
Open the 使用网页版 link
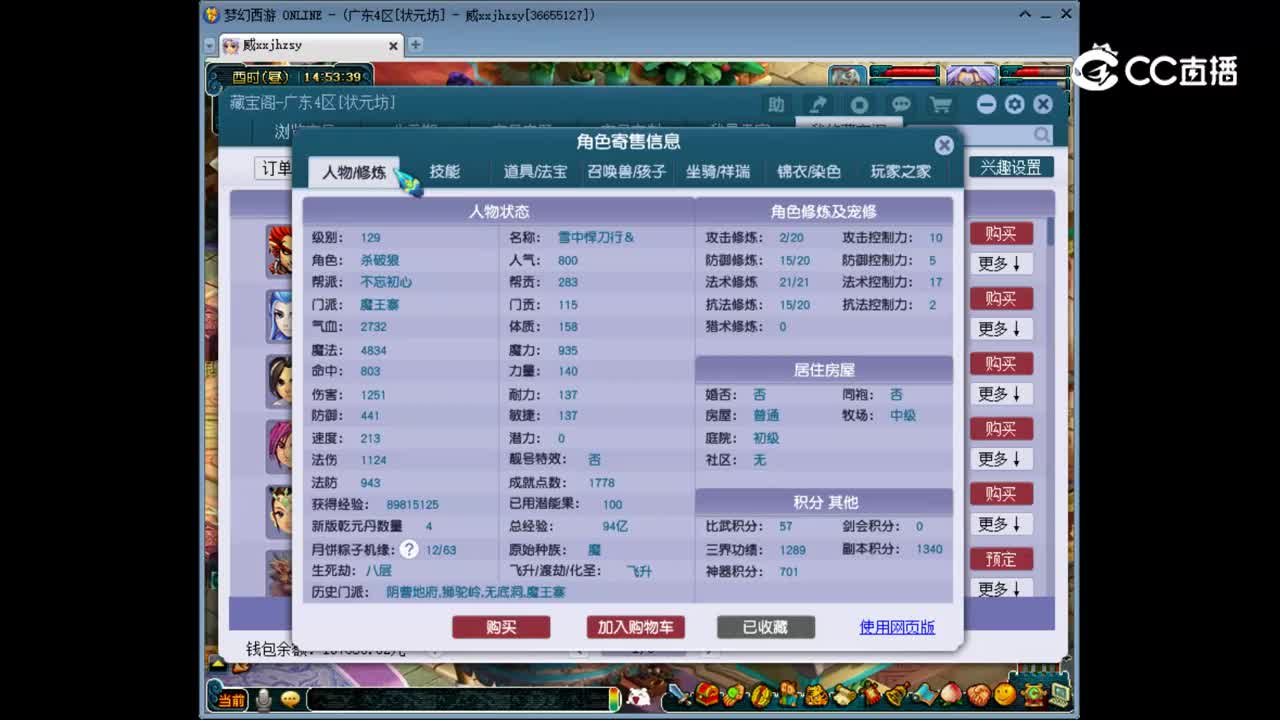pyautogui.click(x=897, y=627)
